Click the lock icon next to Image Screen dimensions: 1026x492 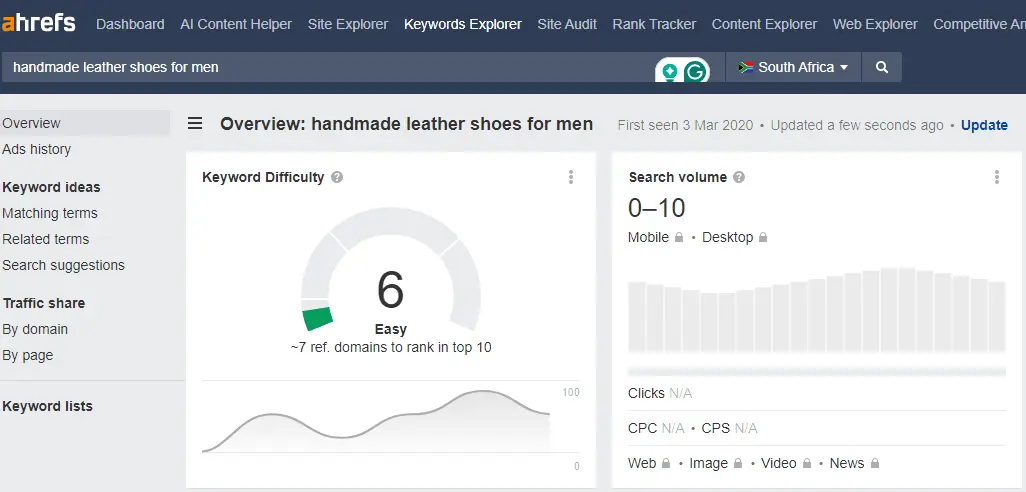coord(737,463)
